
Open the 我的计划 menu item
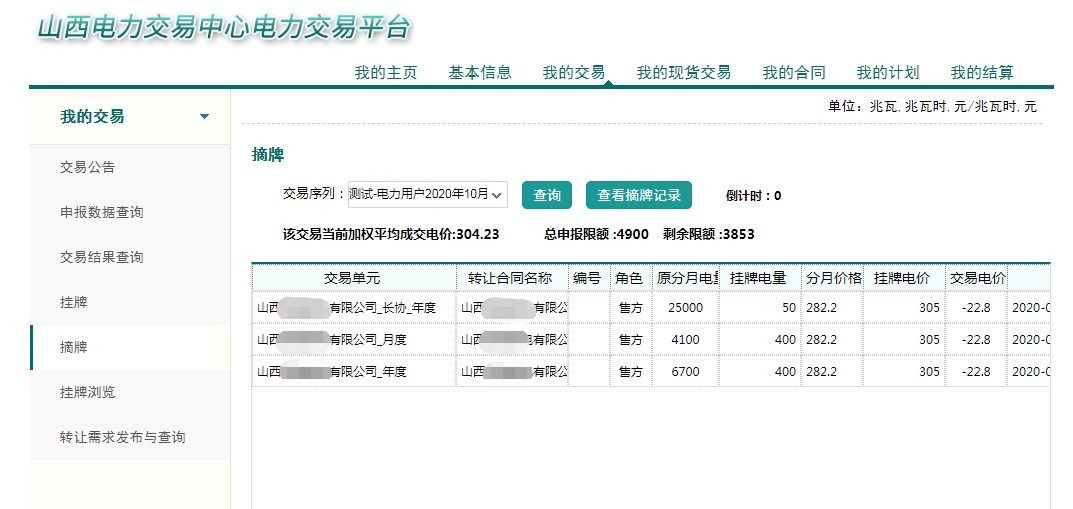click(x=888, y=72)
